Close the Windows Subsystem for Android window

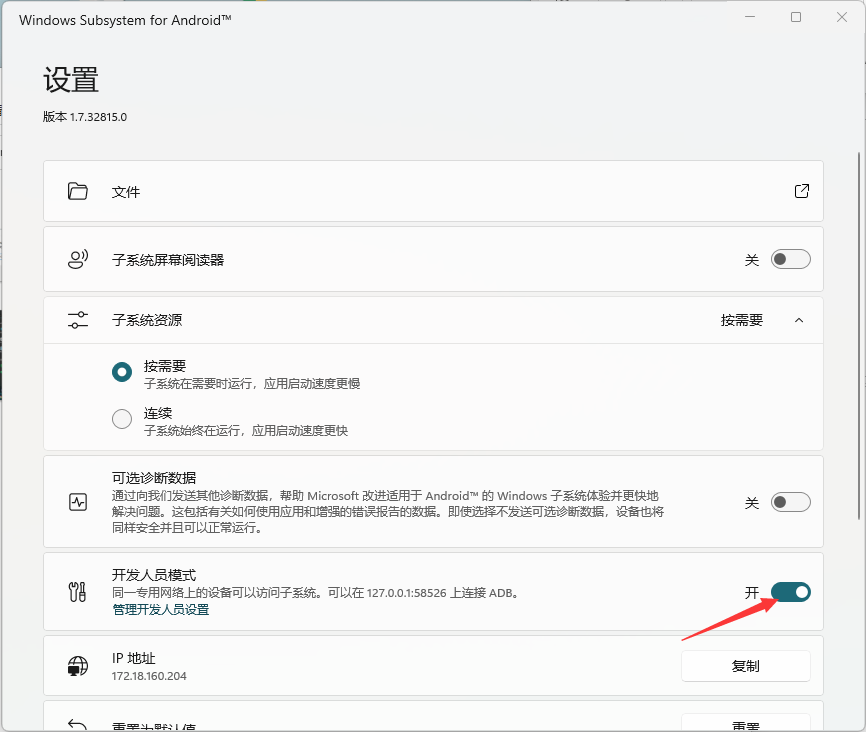[842, 17]
